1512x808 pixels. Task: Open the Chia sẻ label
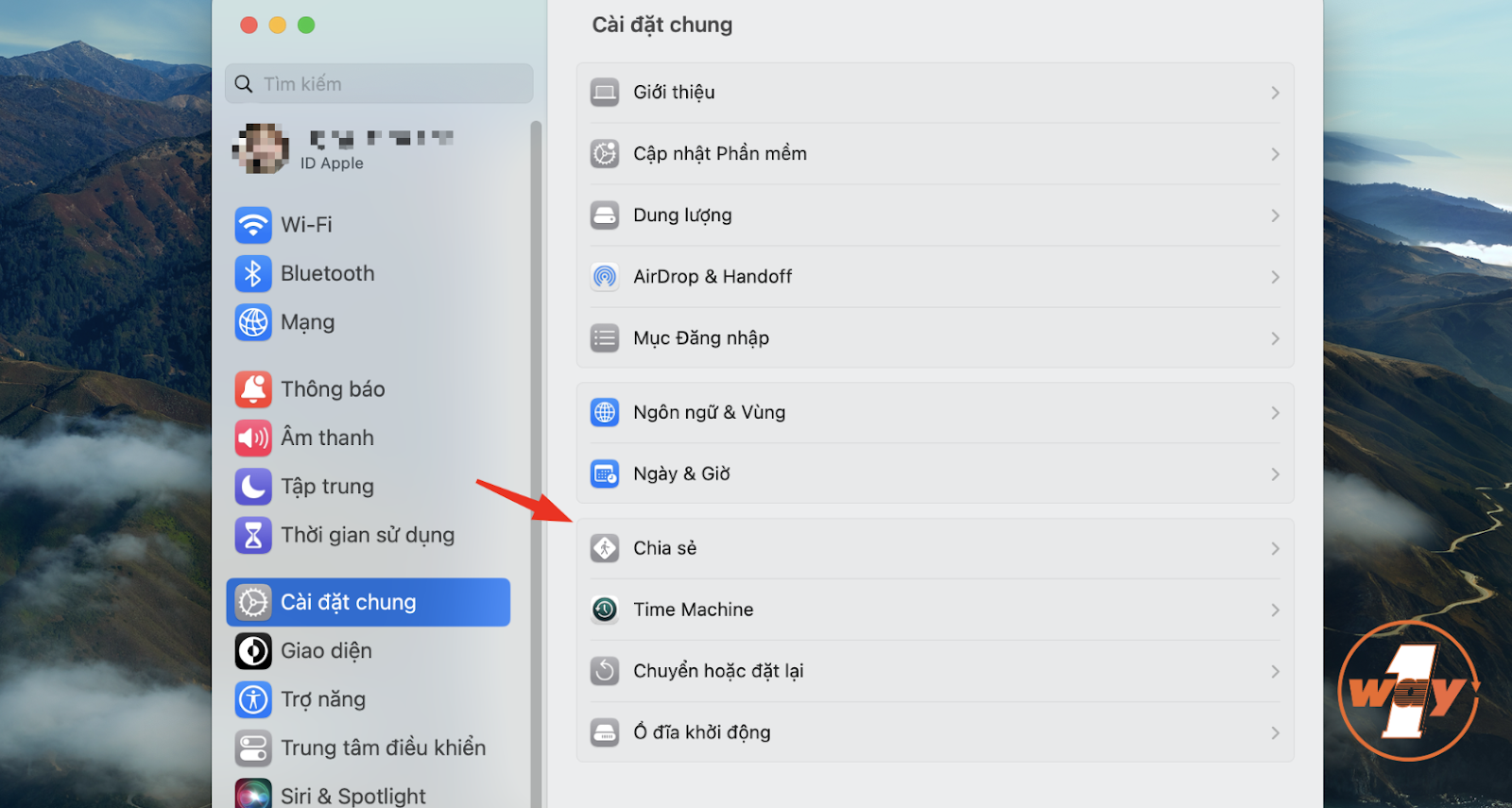click(x=665, y=548)
